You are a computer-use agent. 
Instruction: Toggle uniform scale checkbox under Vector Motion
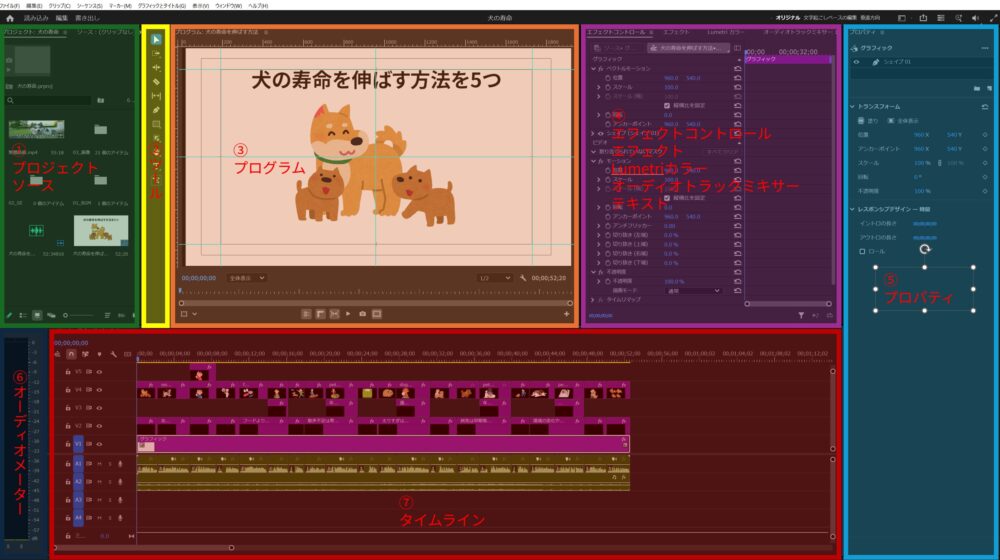click(x=667, y=106)
